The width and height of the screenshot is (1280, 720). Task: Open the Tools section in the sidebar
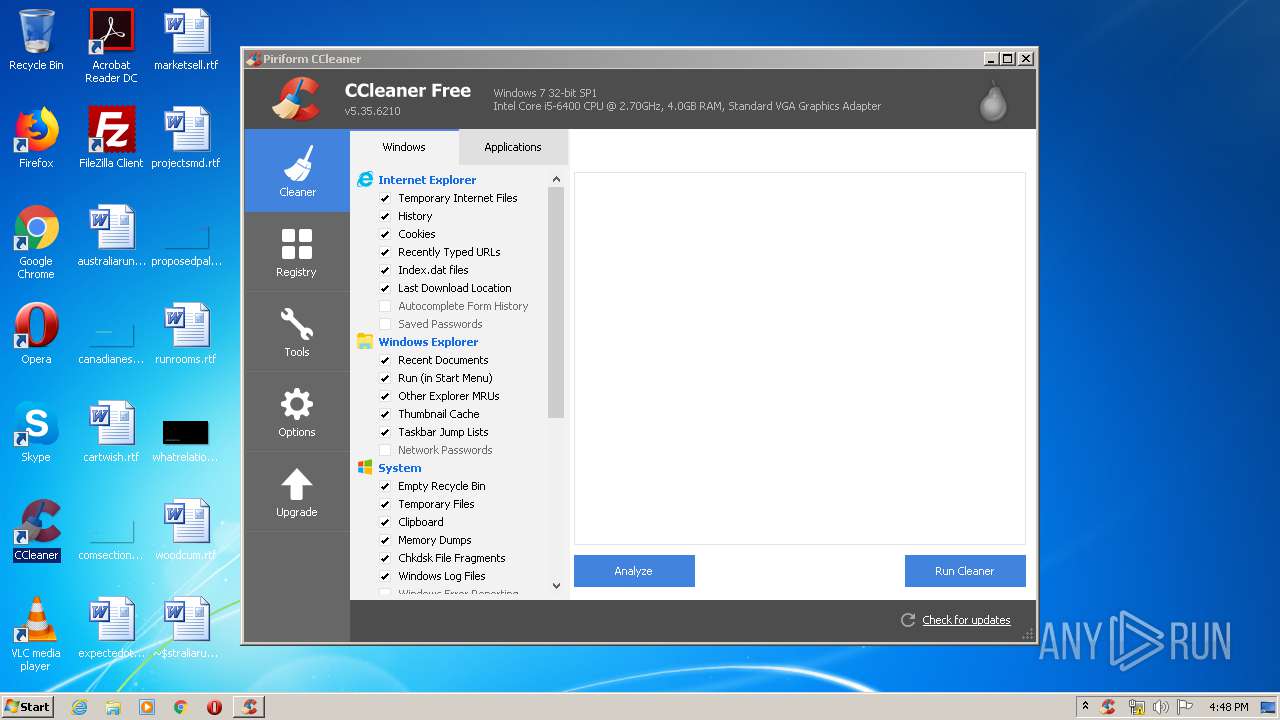pos(297,331)
